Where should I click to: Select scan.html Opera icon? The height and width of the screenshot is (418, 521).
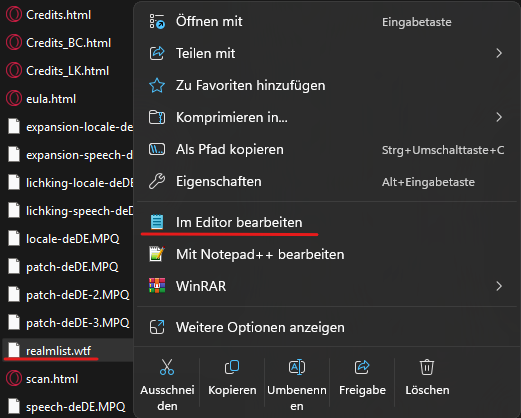(14, 379)
